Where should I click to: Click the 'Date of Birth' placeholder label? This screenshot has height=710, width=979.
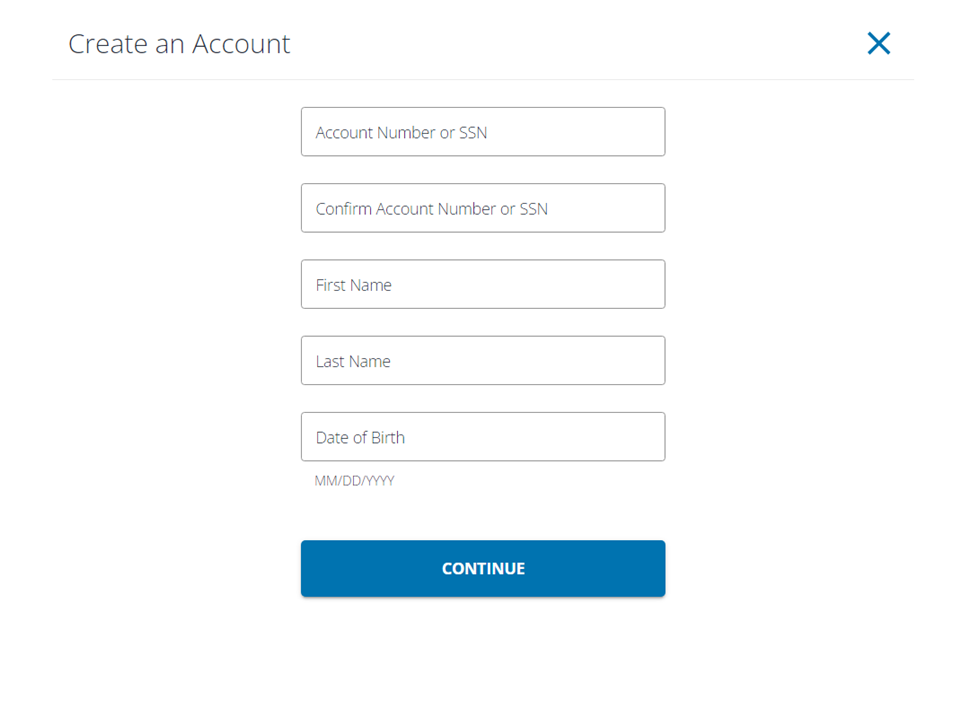360,438
